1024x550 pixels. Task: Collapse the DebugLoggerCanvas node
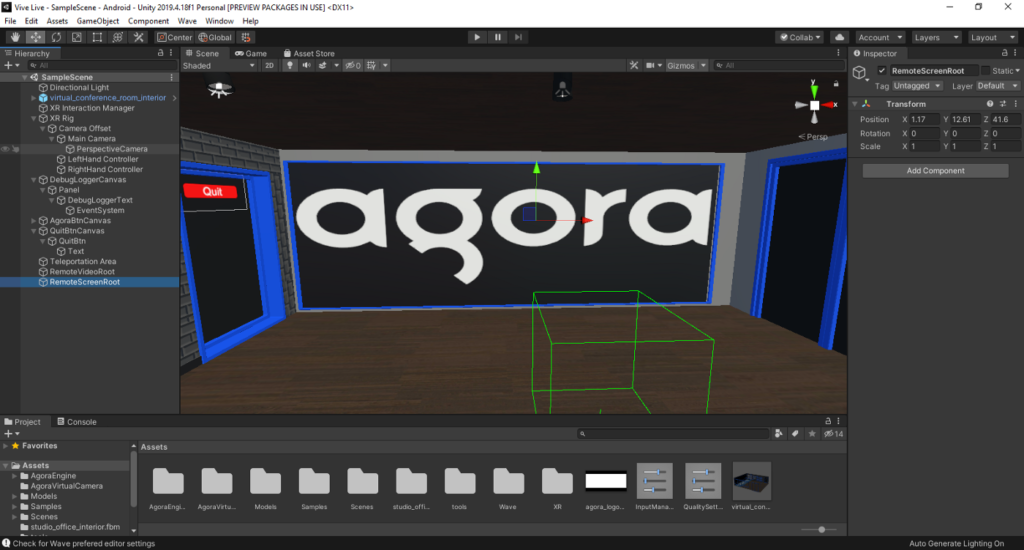[x=34, y=180]
